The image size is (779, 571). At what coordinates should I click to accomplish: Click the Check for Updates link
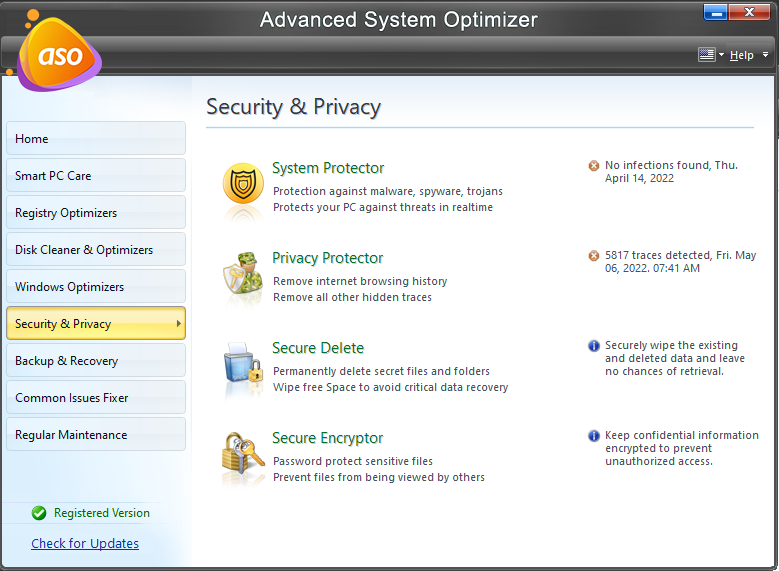[x=85, y=543]
